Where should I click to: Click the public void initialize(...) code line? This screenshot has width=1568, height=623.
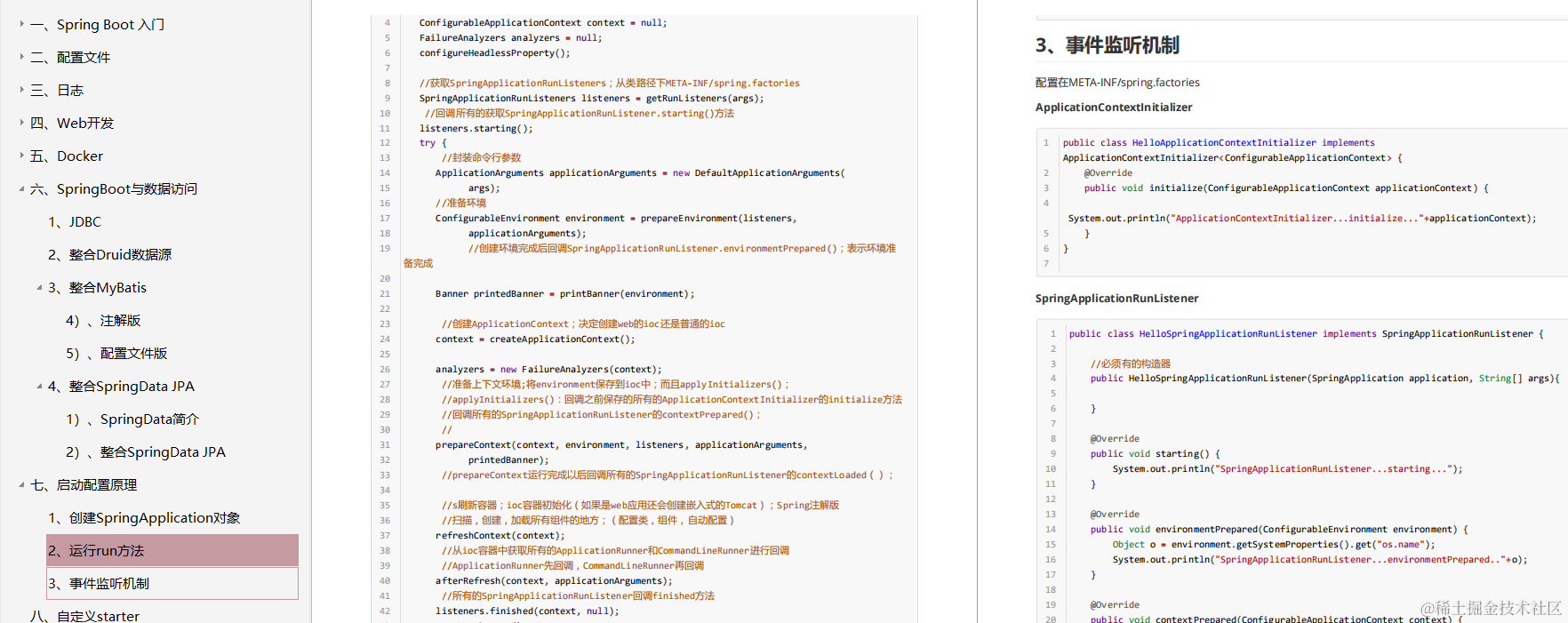click(1286, 188)
